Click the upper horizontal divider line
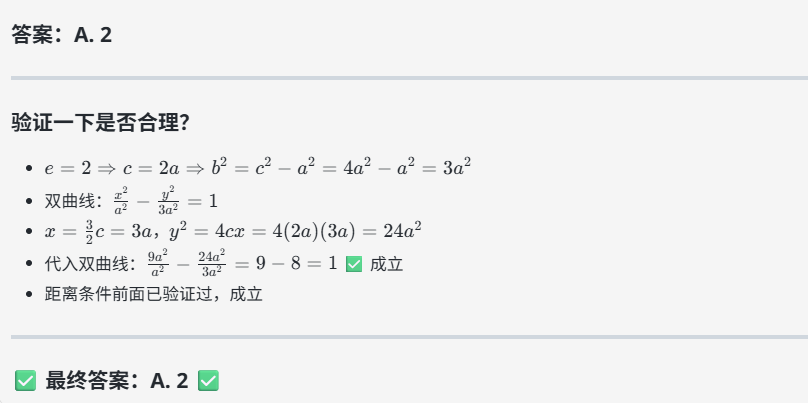 point(409,78)
